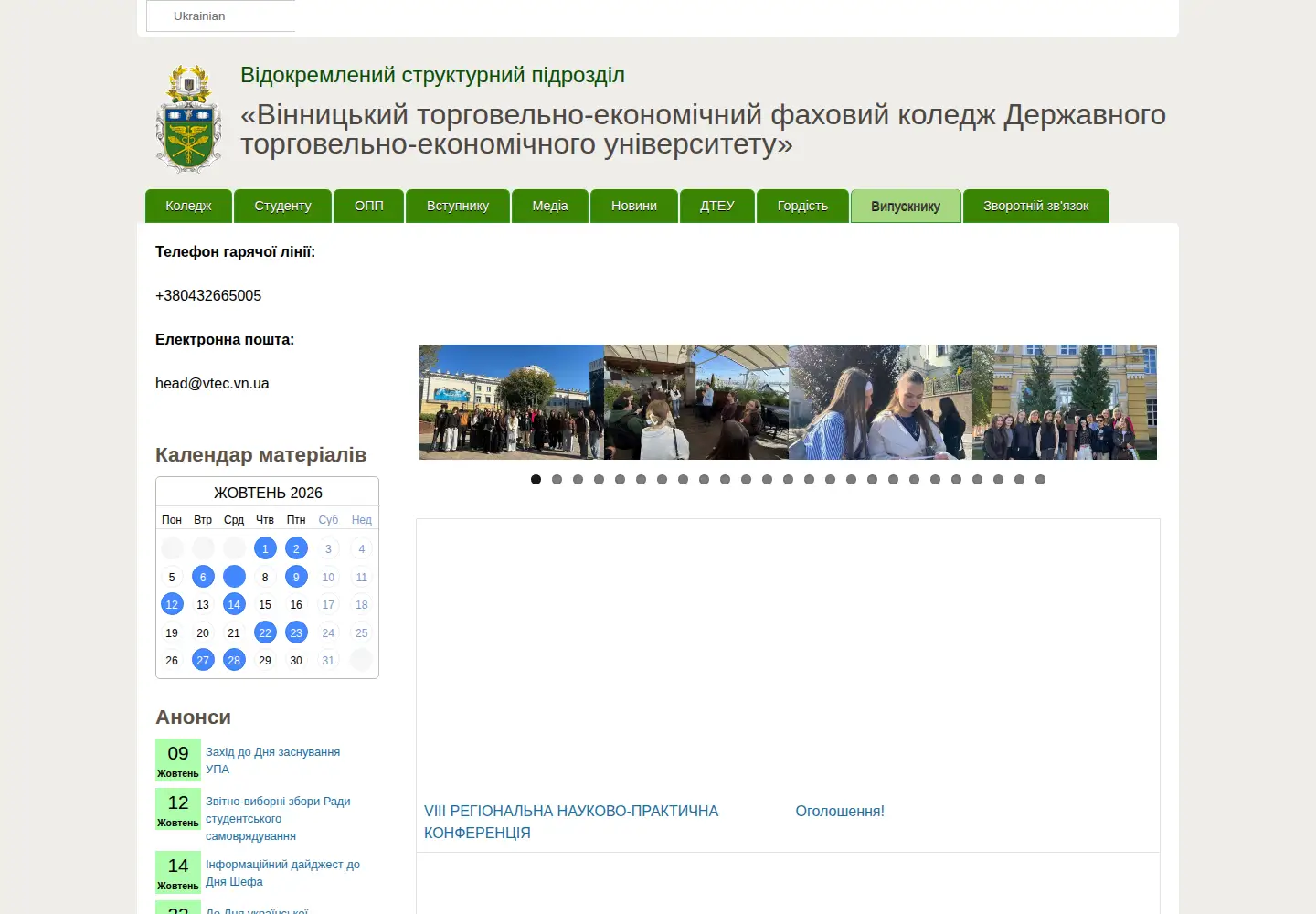This screenshot has width=1316, height=914.
Task: Choose calendar date 22
Action: click(265, 632)
